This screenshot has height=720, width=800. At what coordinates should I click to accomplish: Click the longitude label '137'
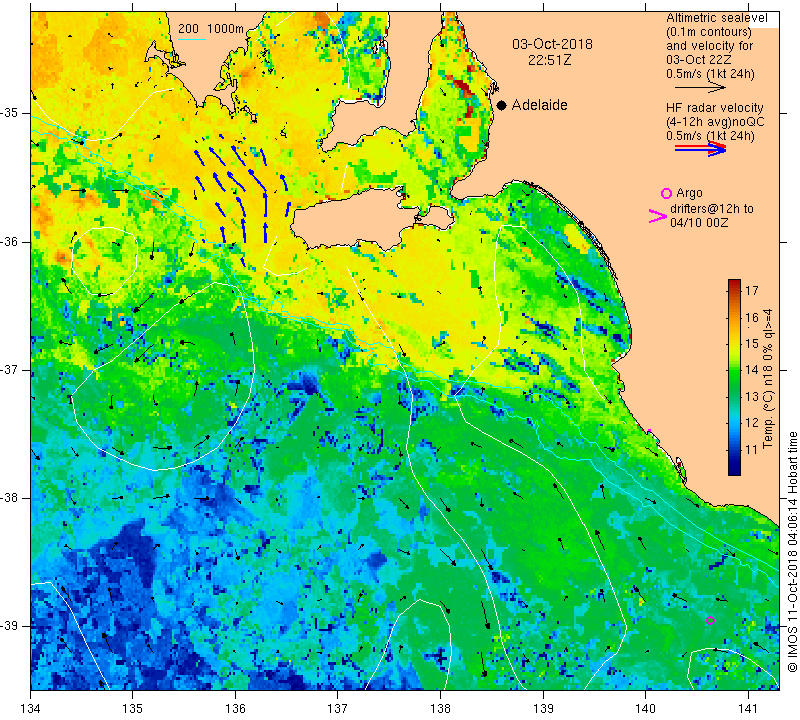pyautogui.click(x=338, y=708)
